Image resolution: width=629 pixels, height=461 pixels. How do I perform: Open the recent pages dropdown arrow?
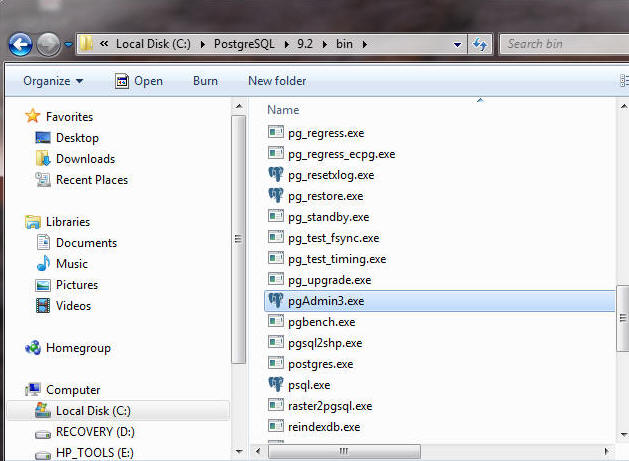point(69,45)
